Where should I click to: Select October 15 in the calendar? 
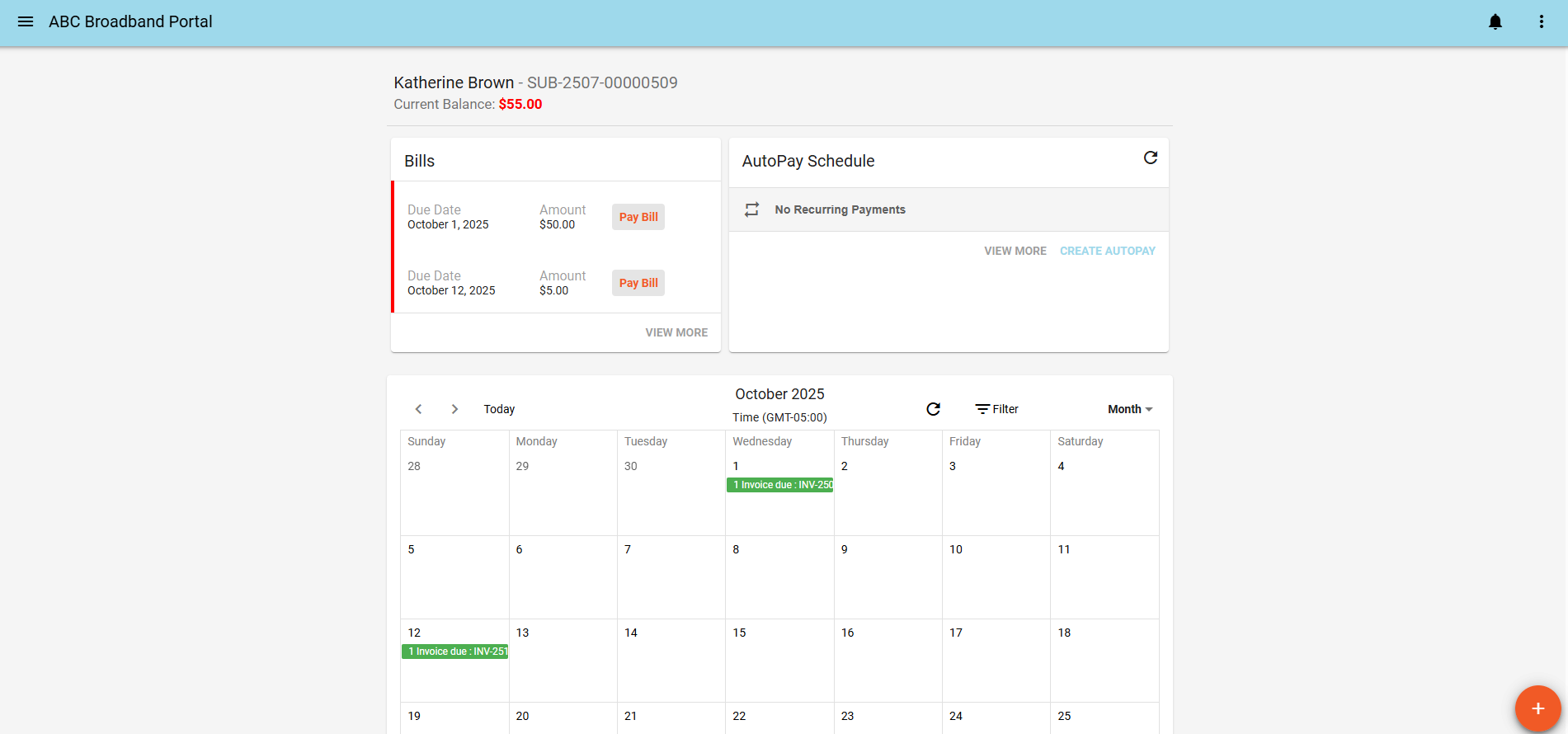[779, 660]
